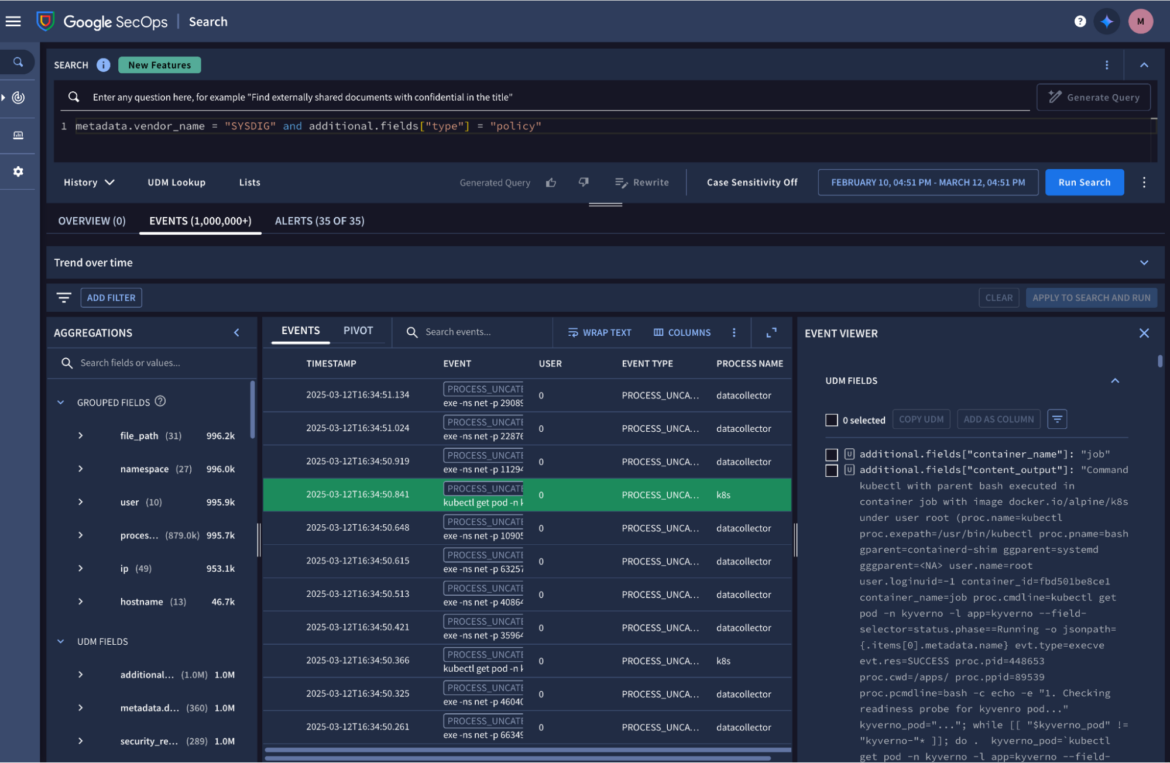Screen dimensions: 1170x763
Task: Open the date range February 10 - March 12
Action: pyautogui.click(x=927, y=182)
